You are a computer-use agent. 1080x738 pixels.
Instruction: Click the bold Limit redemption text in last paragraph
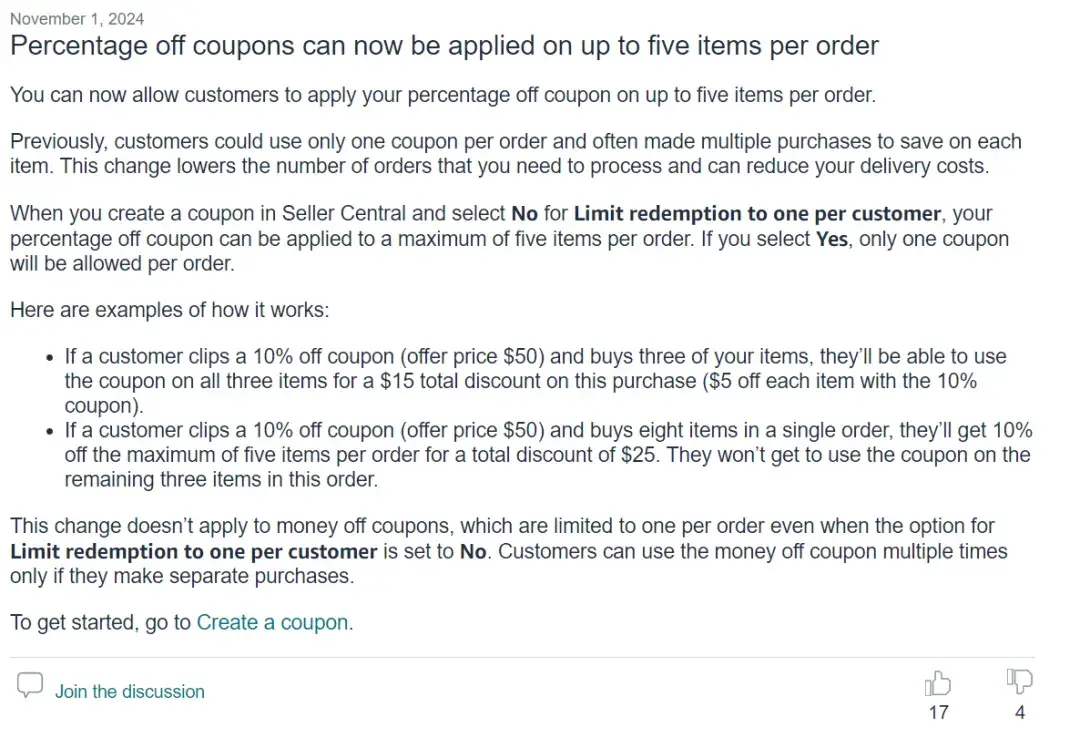pos(193,551)
